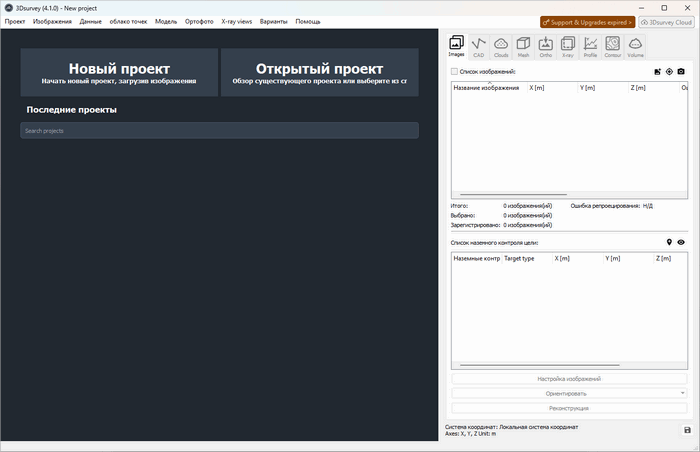Viewport: 700px width, 452px height.
Task: Select the Ortho panel icon
Action: pos(546,45)
